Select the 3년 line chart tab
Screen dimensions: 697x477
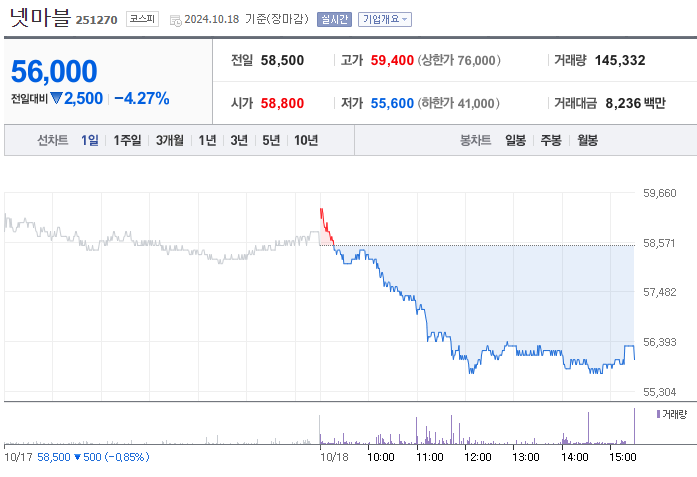239,140
